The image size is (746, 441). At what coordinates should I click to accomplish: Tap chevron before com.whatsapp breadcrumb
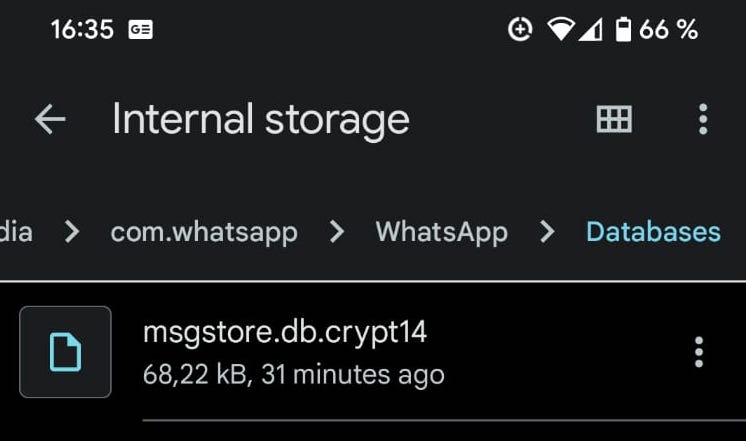[71, 232]
